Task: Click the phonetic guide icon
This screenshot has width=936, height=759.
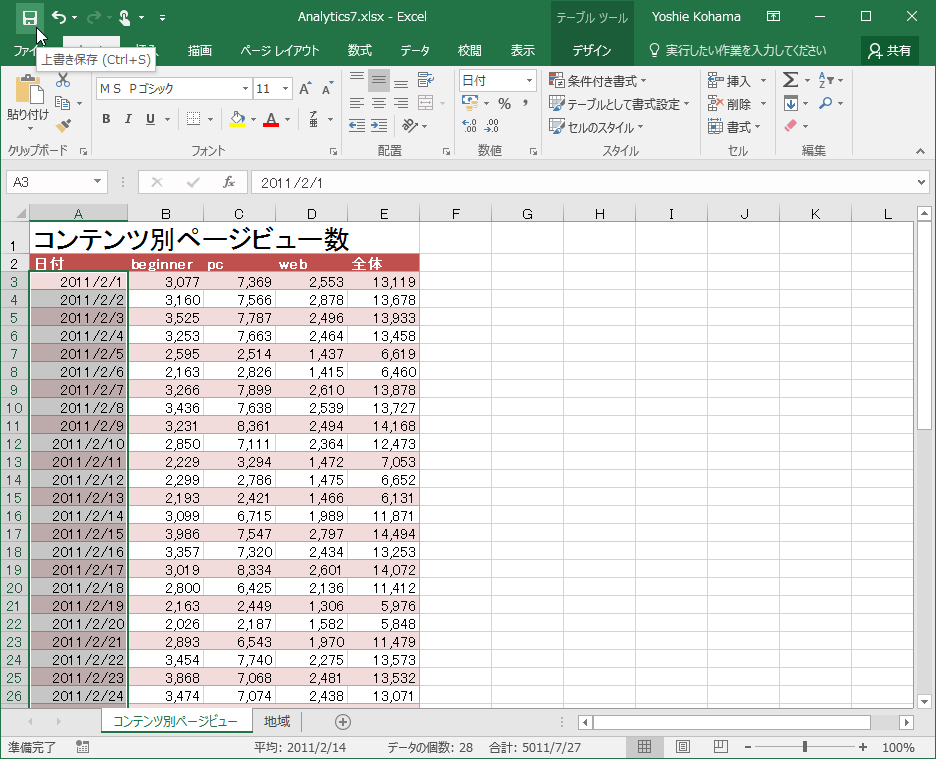Action: point(313,119)
